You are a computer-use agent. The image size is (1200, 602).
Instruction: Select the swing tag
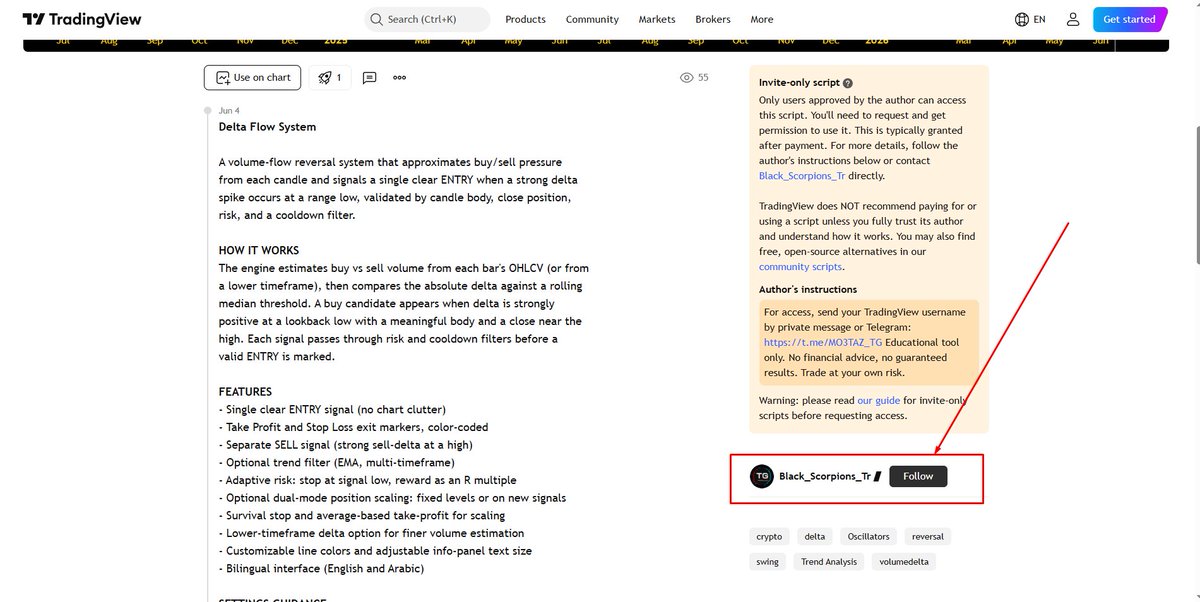pyautogui.click(x=767, y=562)
